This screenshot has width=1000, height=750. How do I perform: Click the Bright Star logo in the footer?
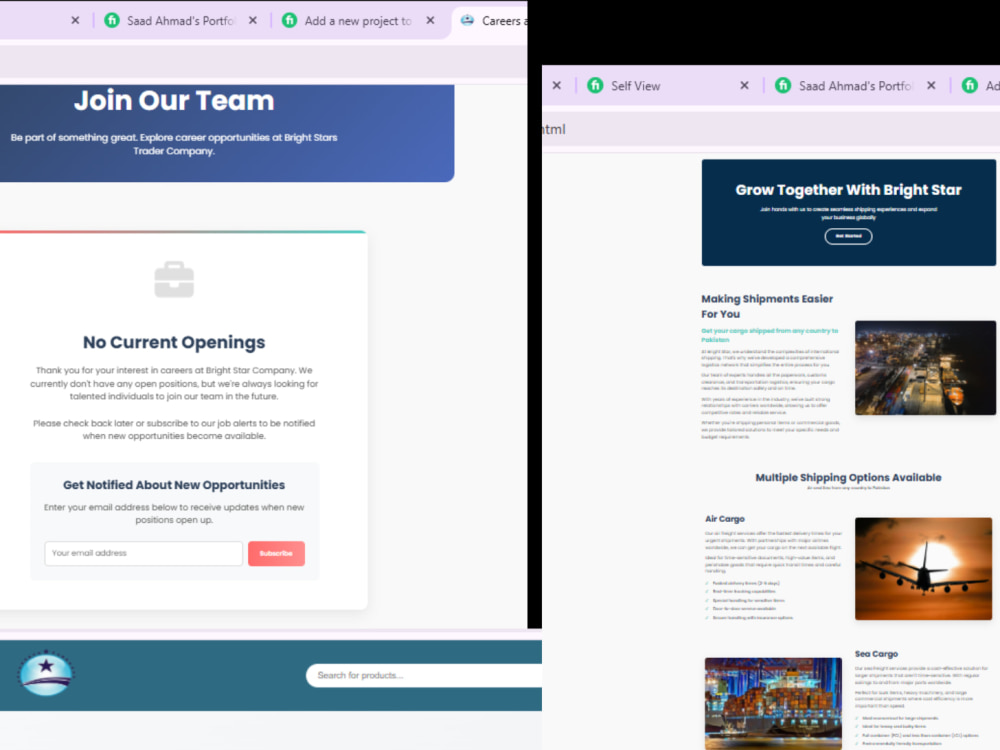coord(46,673)
